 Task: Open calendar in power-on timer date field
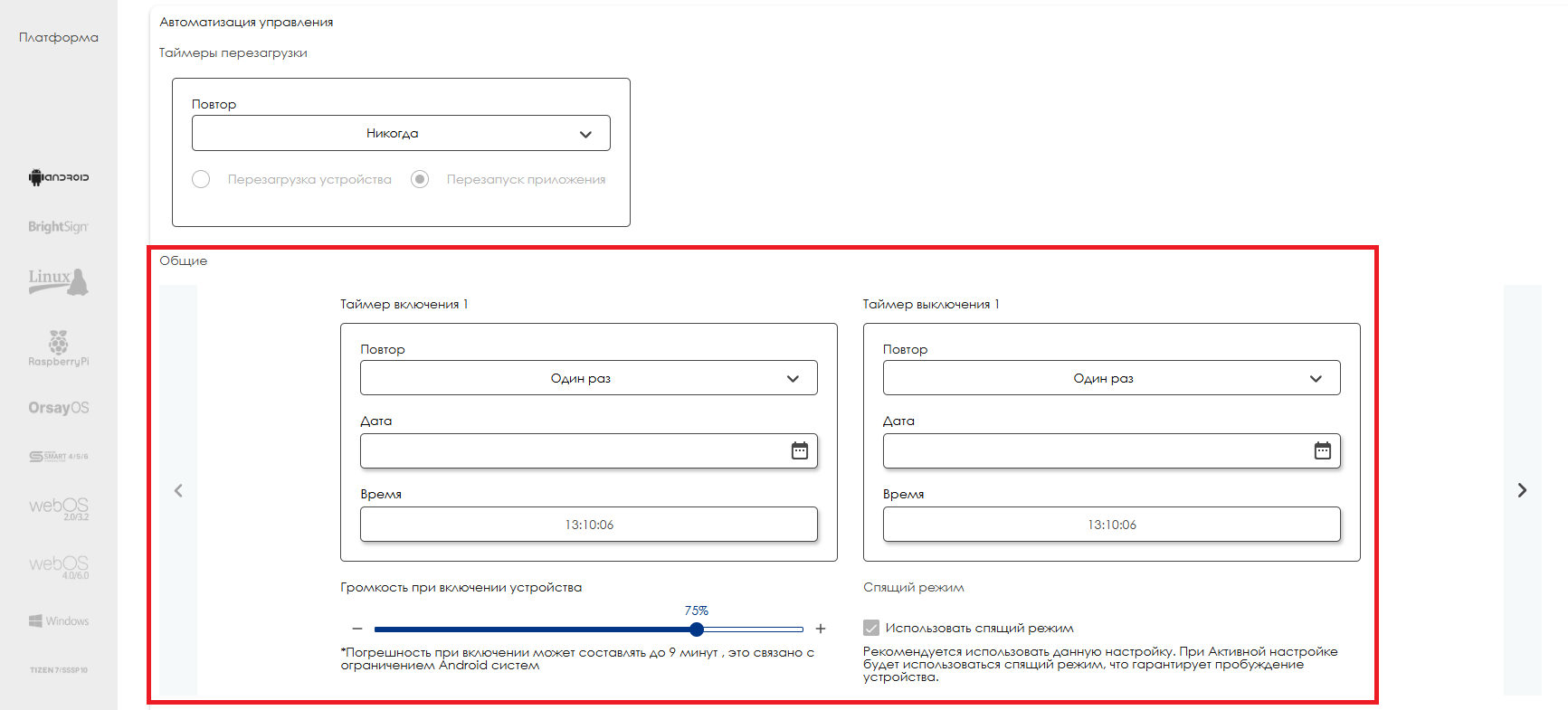point(799,450)
